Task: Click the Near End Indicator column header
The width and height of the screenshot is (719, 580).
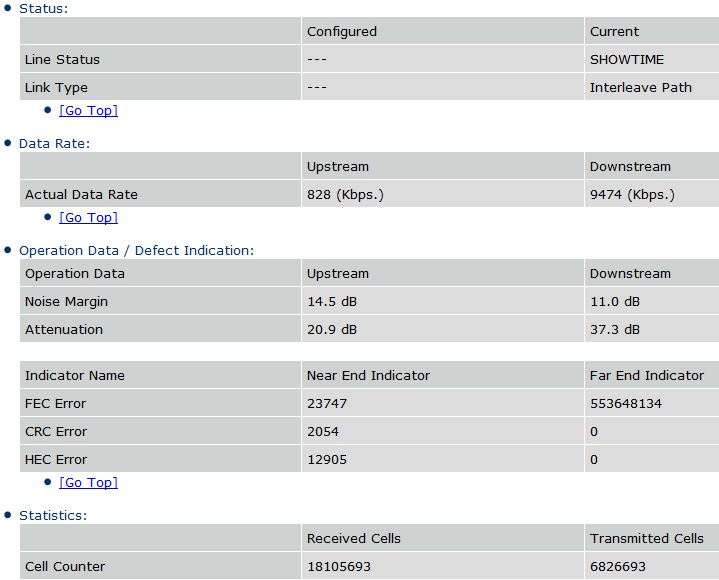Action: [368, 376]
